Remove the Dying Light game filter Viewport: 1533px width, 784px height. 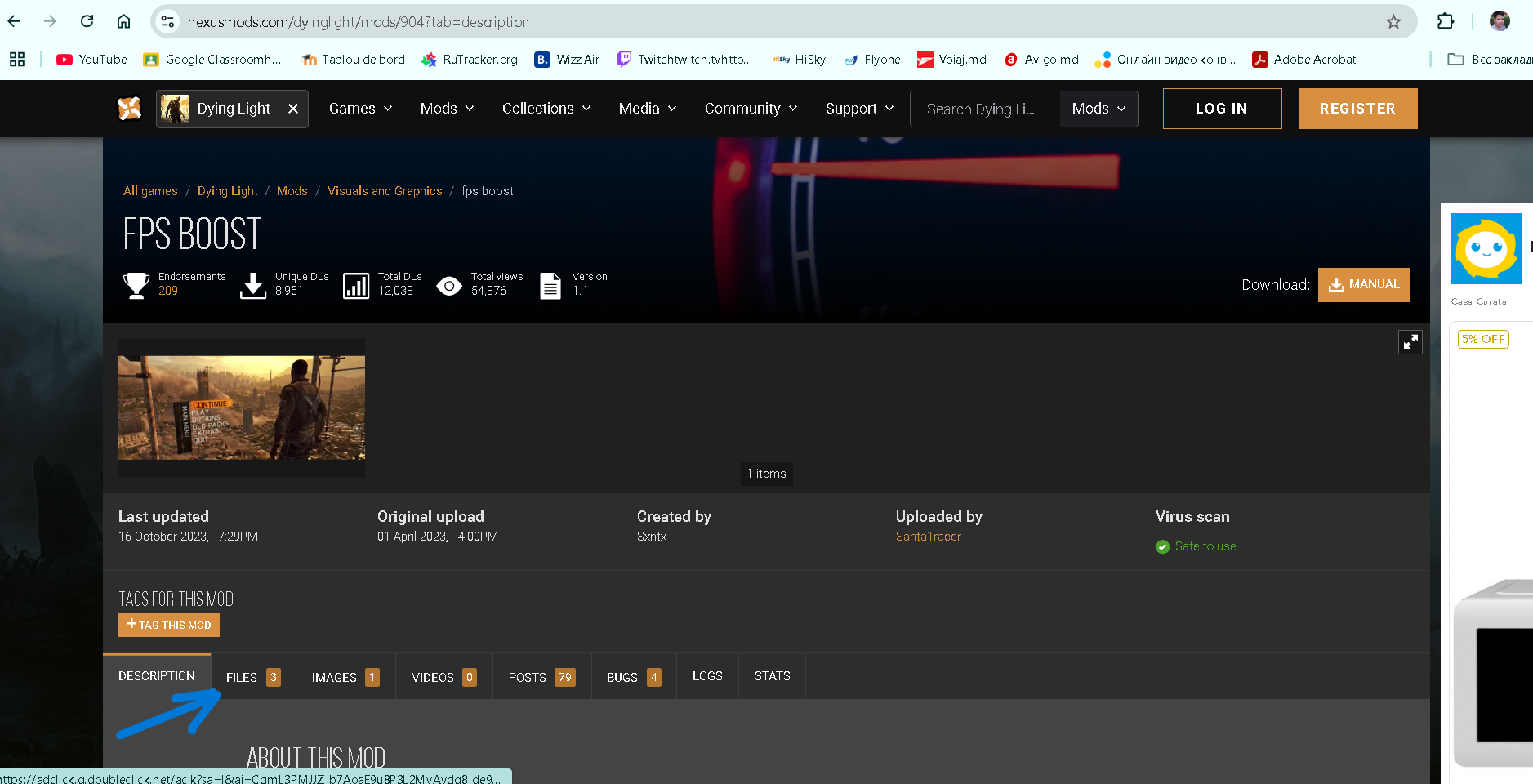coord(293,109)
